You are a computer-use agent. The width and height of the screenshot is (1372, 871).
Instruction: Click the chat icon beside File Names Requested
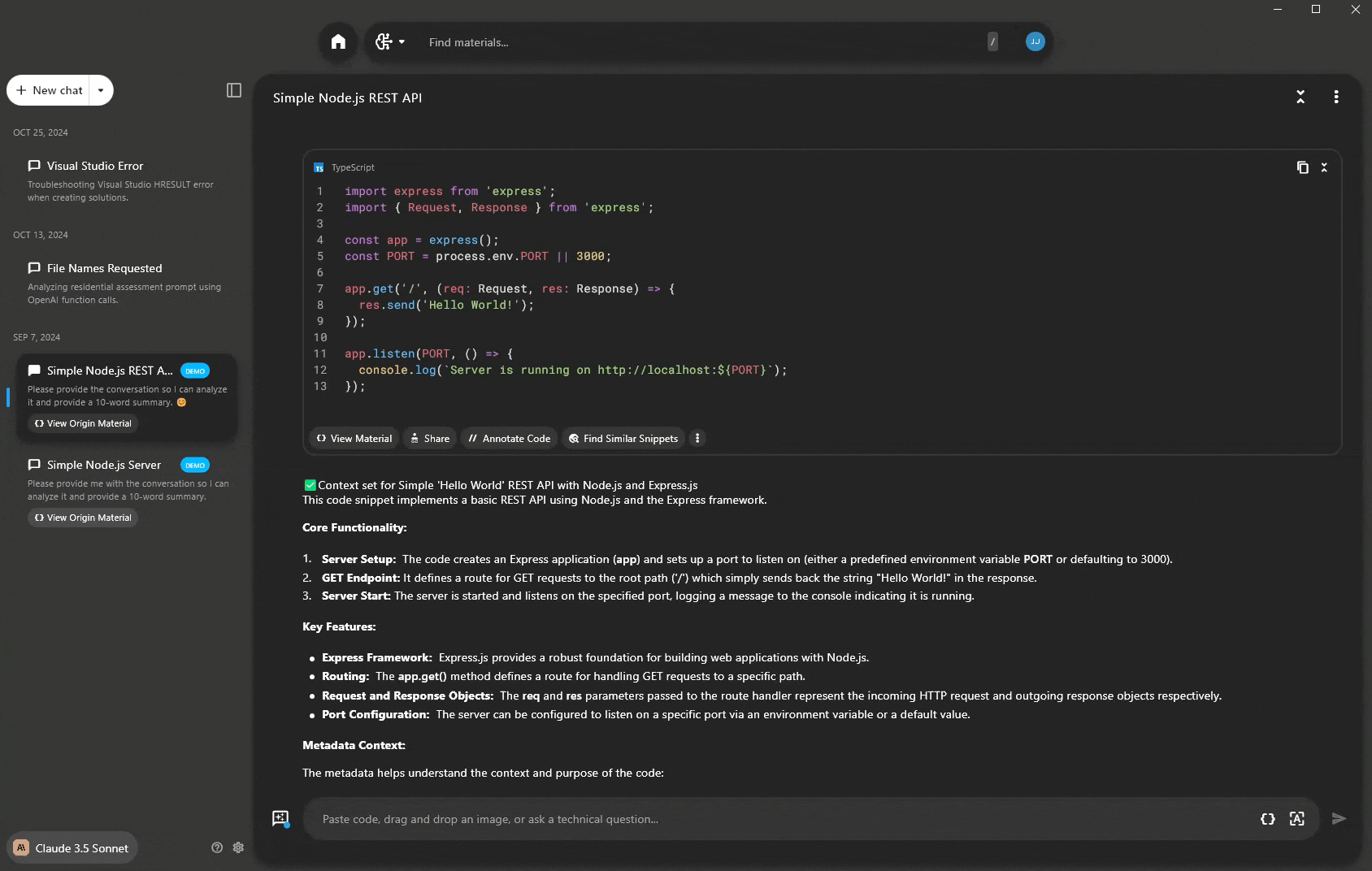click(34, 268)
